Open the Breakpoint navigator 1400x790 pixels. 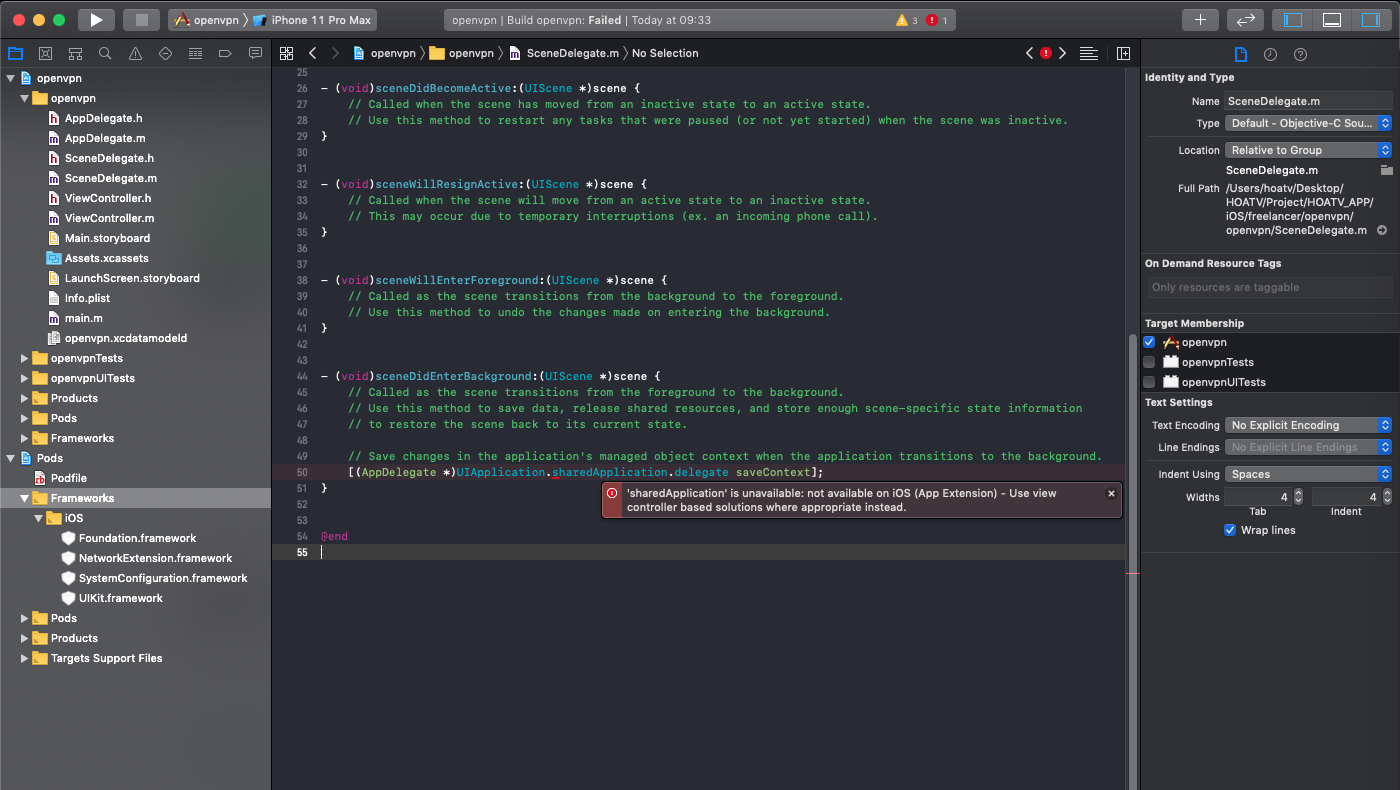point(225,53)
